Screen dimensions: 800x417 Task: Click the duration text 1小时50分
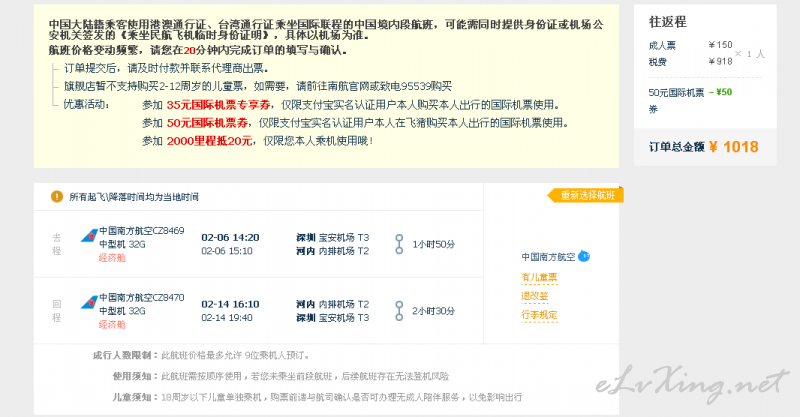click(433, 244)
